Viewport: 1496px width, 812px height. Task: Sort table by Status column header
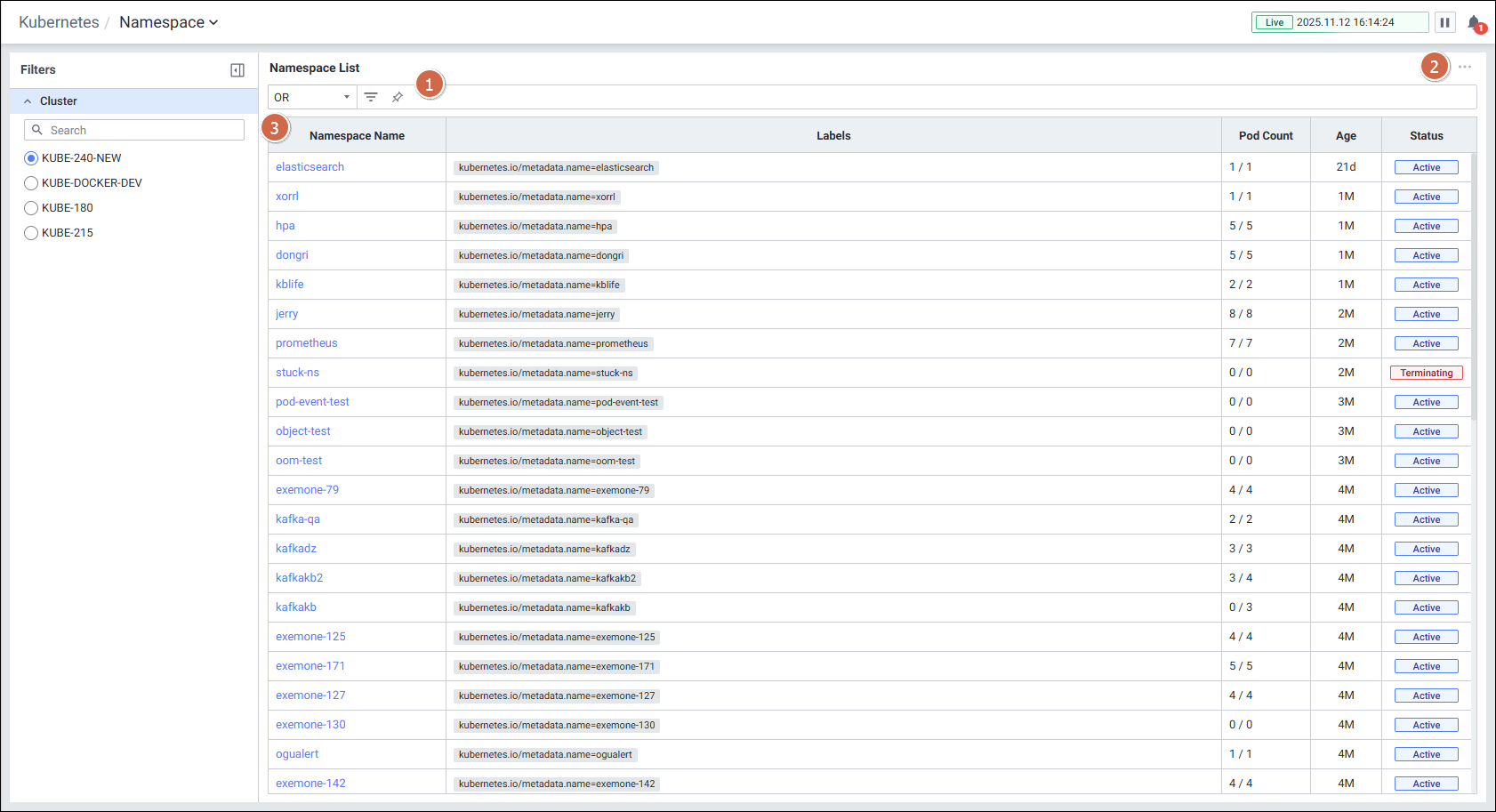[x=1426, y=136]
